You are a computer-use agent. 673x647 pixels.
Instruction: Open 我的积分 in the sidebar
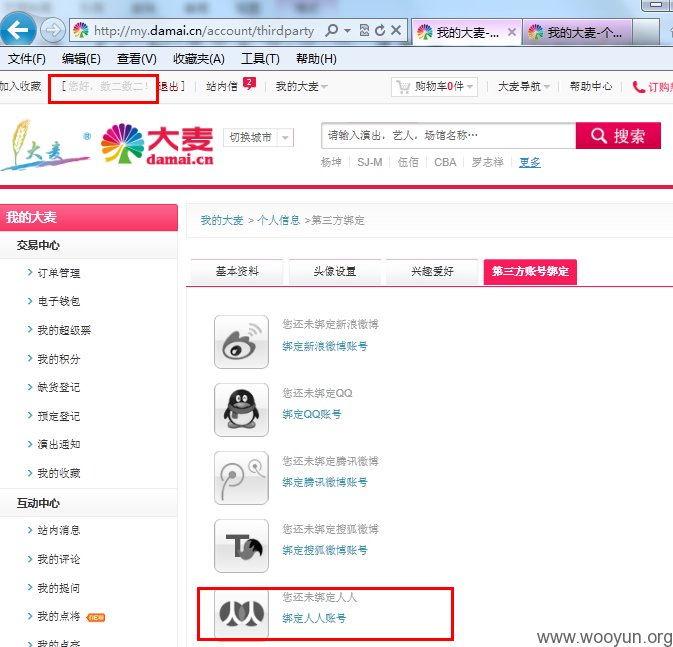[x=59, y=359]
